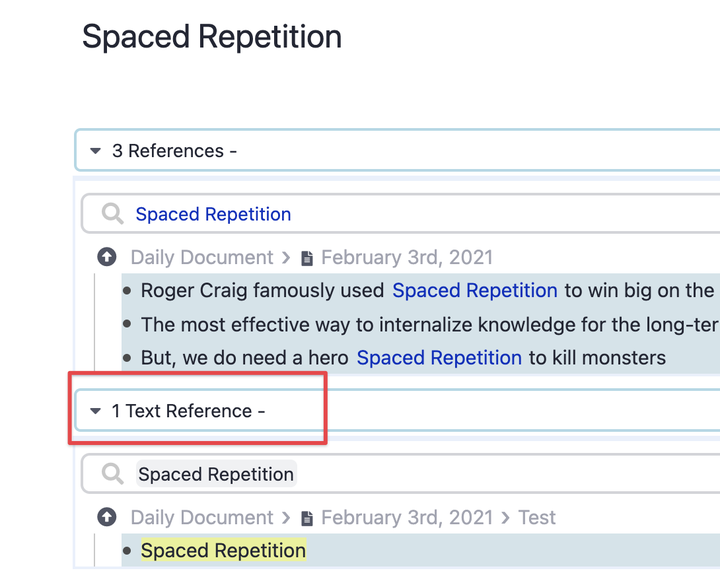The height and width of the screenshot is (585, 720).
Task: Open Spaced Repetition link in Roger Craig line
Action: click(474, 291)
